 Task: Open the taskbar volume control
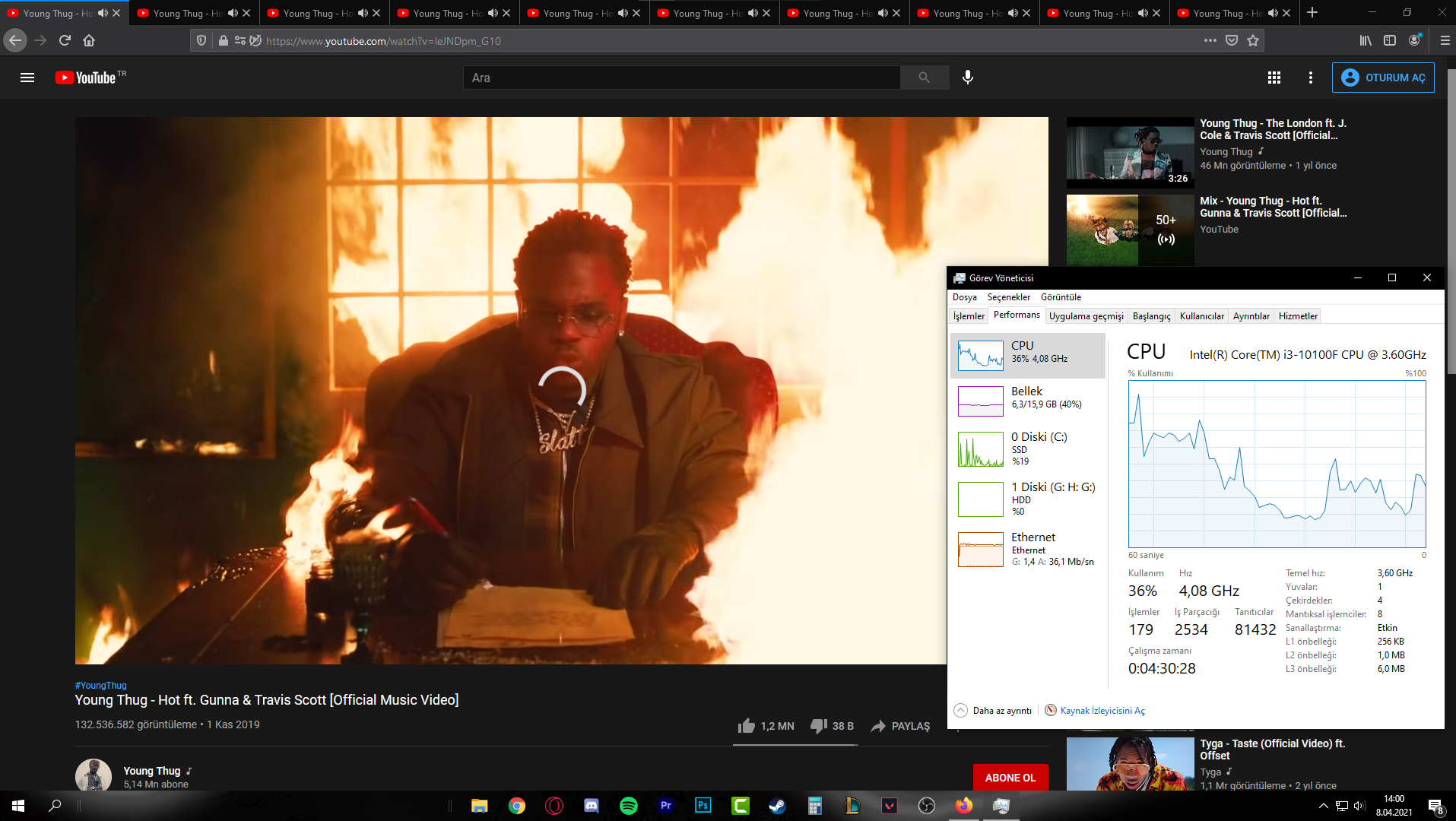click(1360, 806)
